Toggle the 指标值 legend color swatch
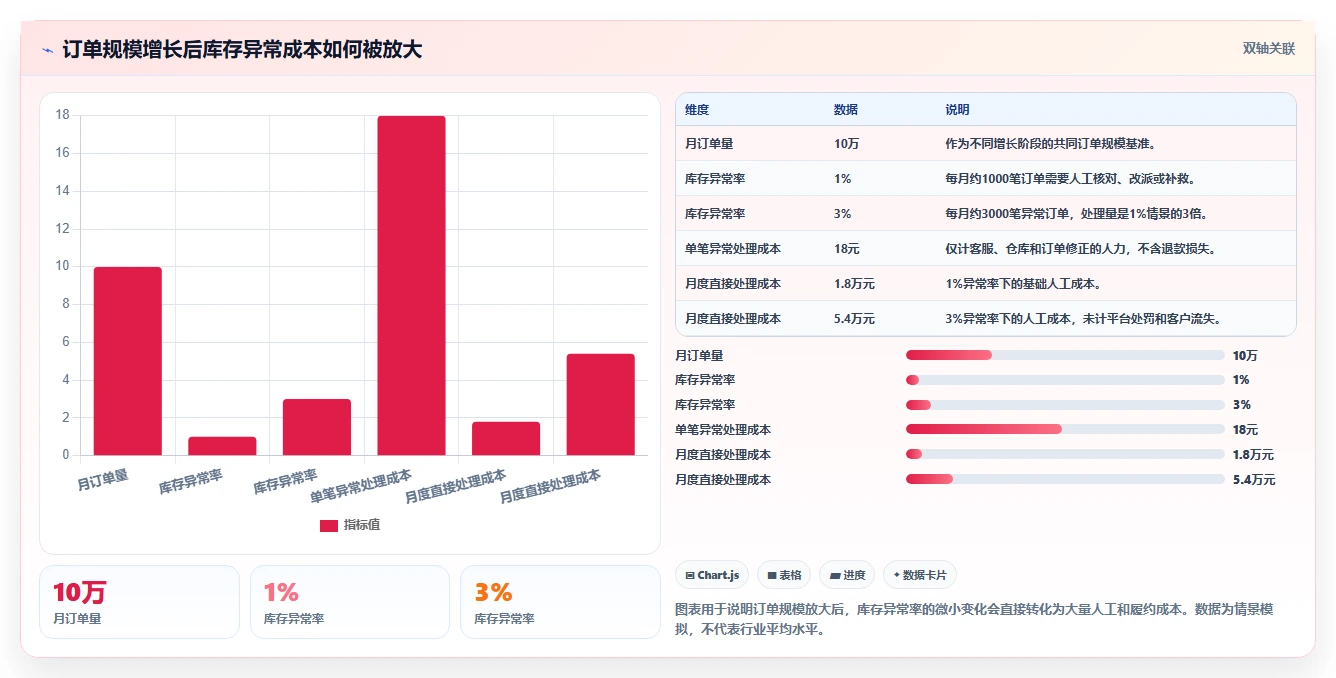Viewport: 1336px width, 678px height. 329,525
